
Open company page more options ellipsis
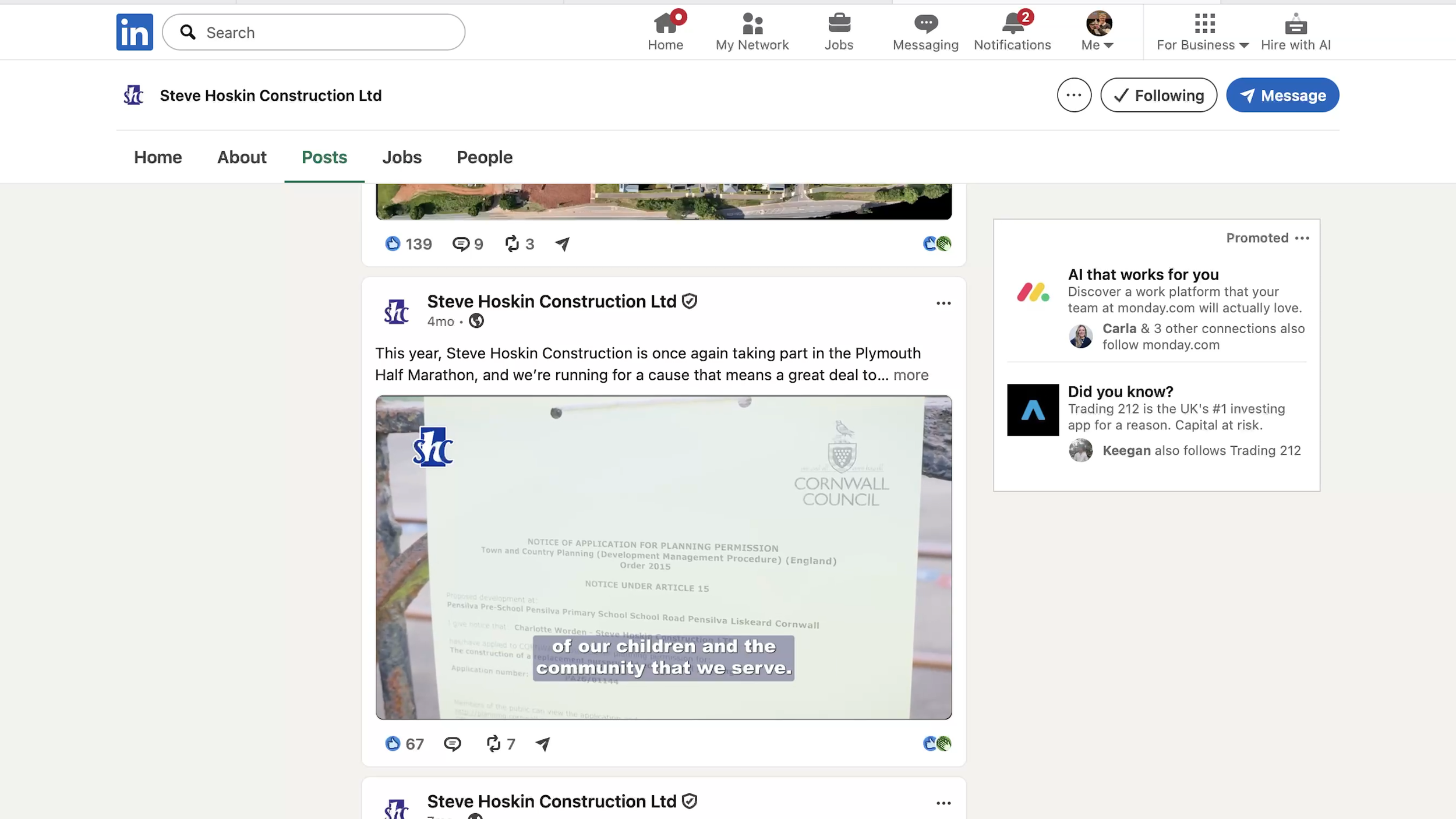click(x=1074, y=95)
